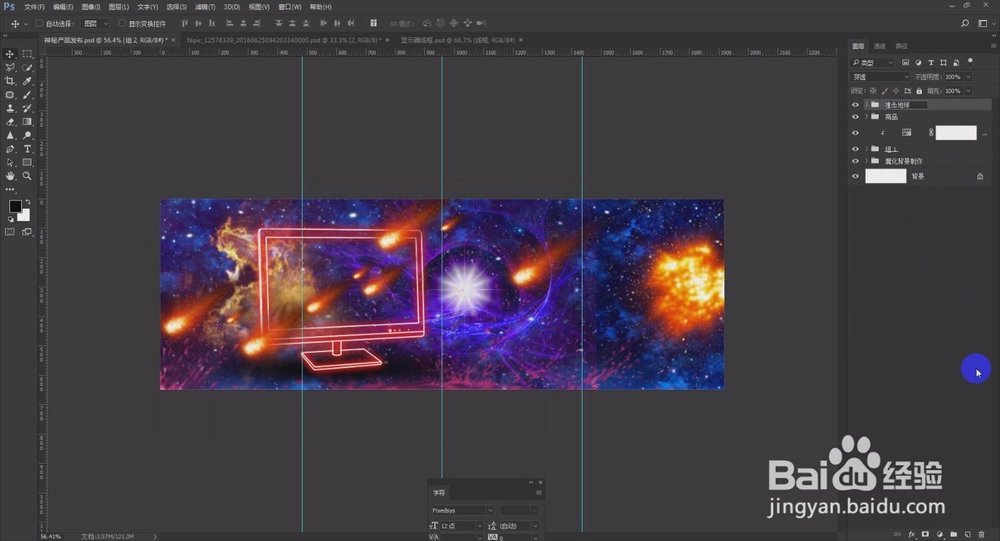Viewport: 1000px width, 541px height.
Task: Tick the 显示变换控件 checkbox
Action: (x=122, y=24)
